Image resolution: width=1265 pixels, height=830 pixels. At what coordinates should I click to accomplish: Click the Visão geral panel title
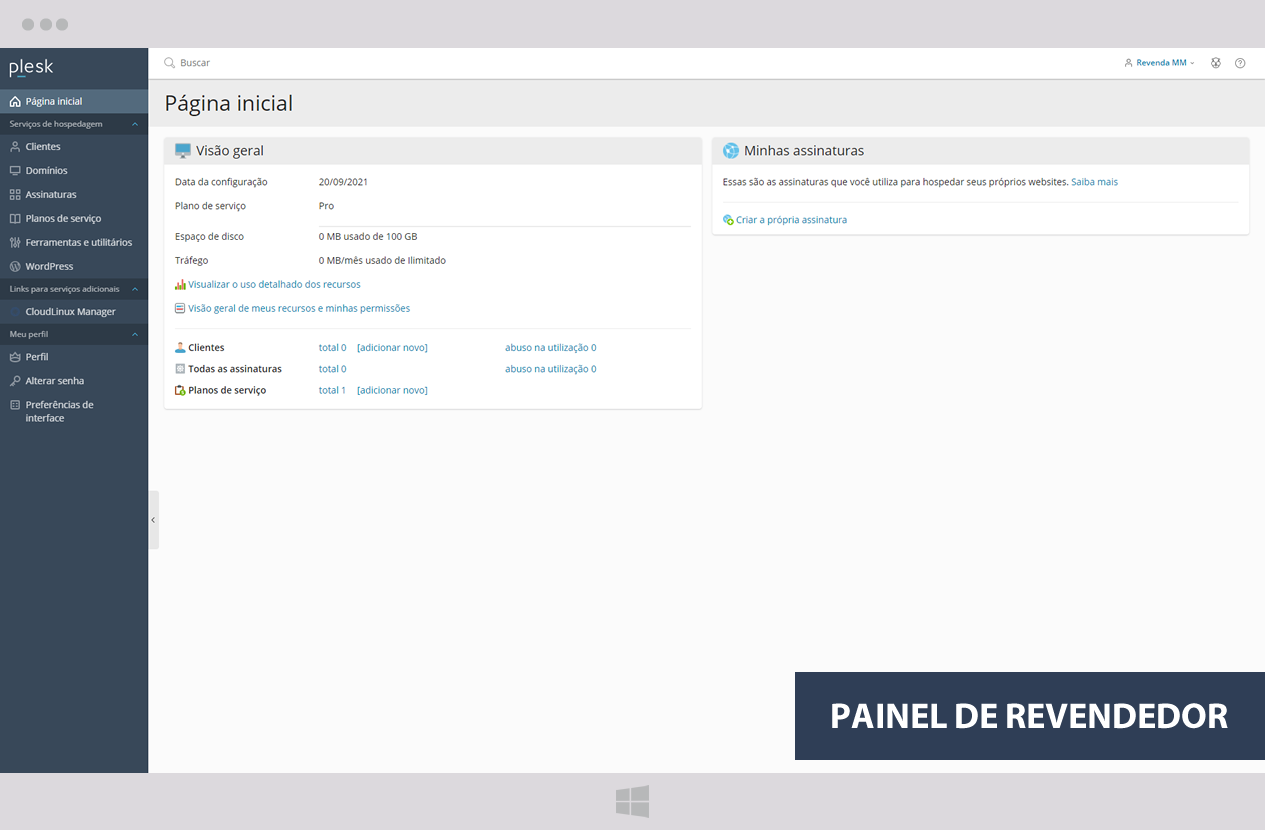pyautogui.click(x=230, y=151)
